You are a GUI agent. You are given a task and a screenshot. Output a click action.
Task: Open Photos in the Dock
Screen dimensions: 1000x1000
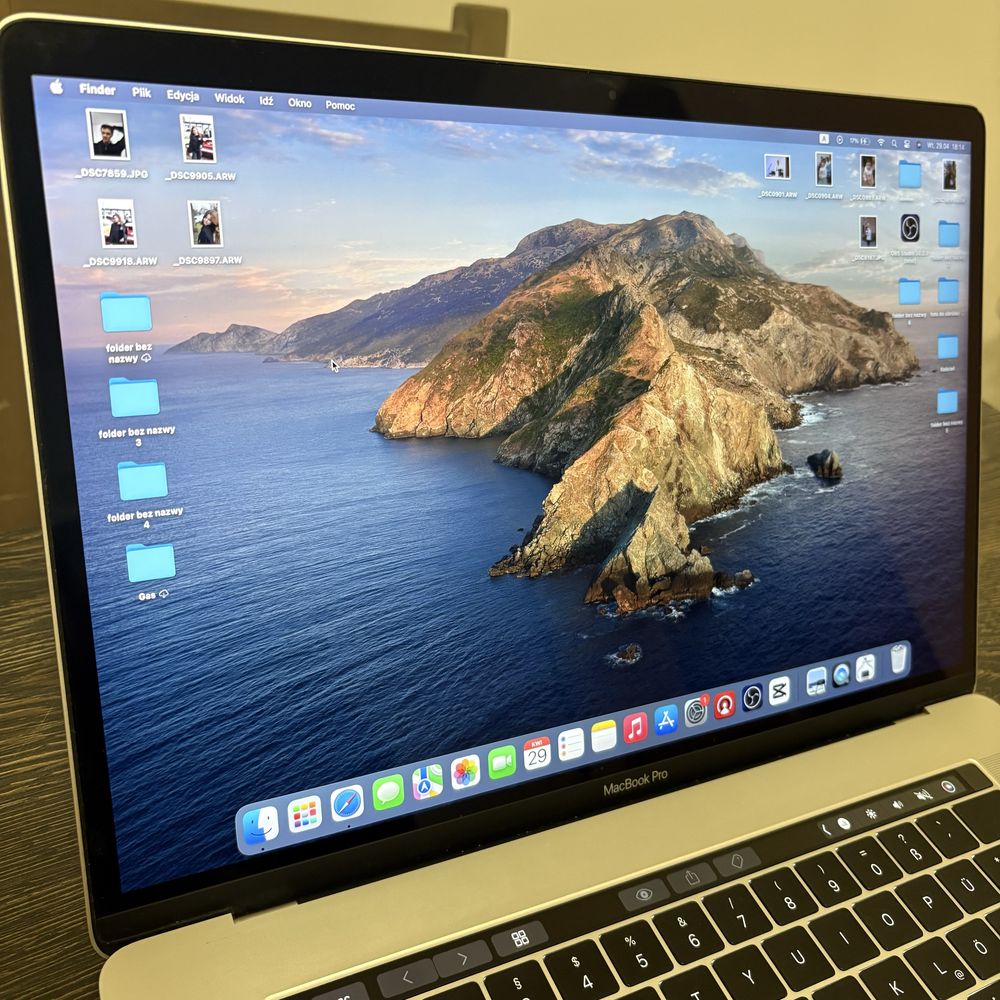pos(466,772)
